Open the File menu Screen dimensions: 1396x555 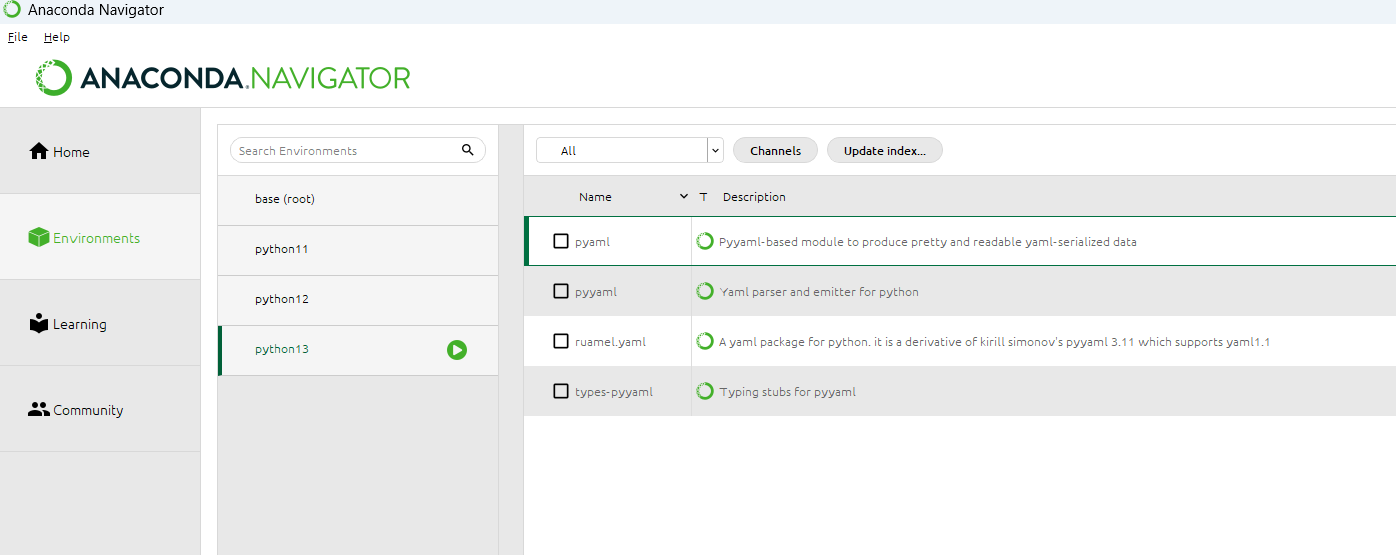18,37
